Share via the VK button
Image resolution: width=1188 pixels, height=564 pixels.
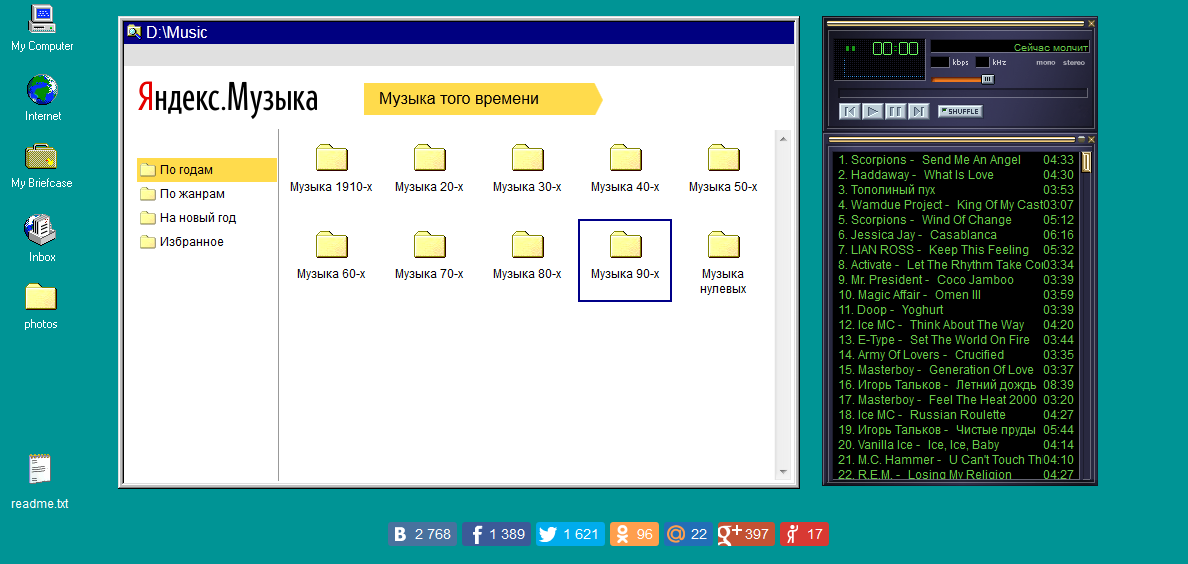422,534
